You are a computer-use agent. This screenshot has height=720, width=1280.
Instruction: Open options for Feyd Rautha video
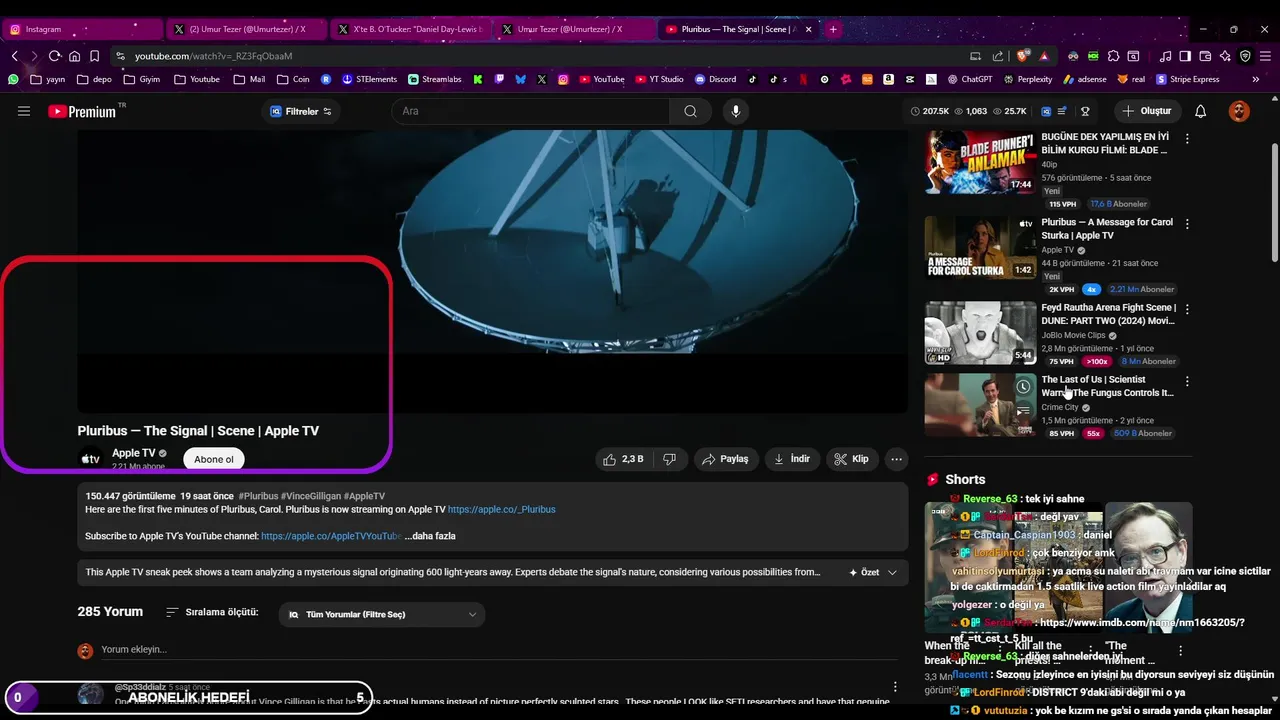pyautogui.click(x=1187, y=310)
